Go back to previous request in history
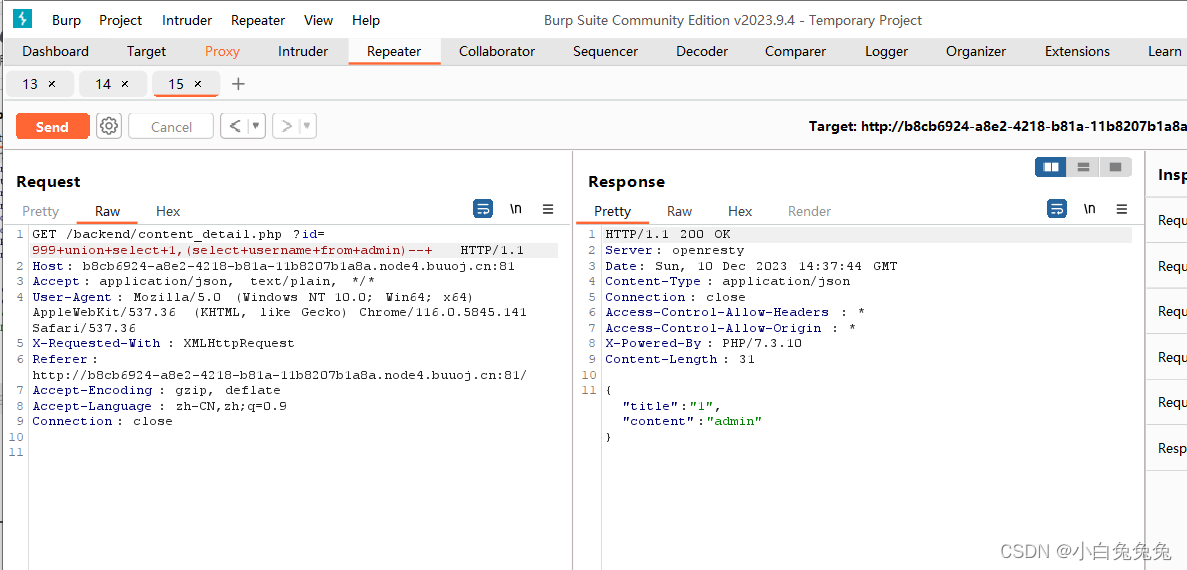This screenshot has height=570, width=1187. pos(235,126)
